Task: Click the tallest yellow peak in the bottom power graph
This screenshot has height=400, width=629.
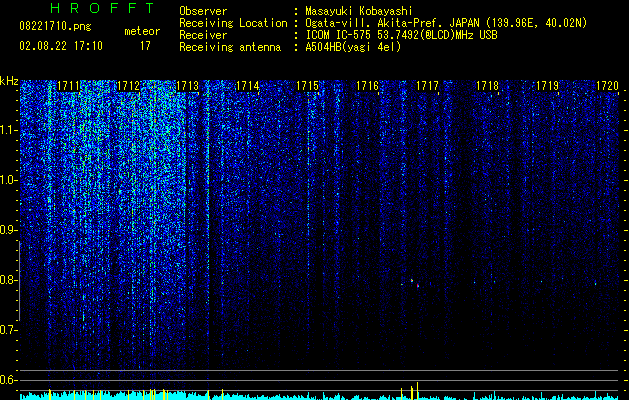Action: click(x=418, y=391)
